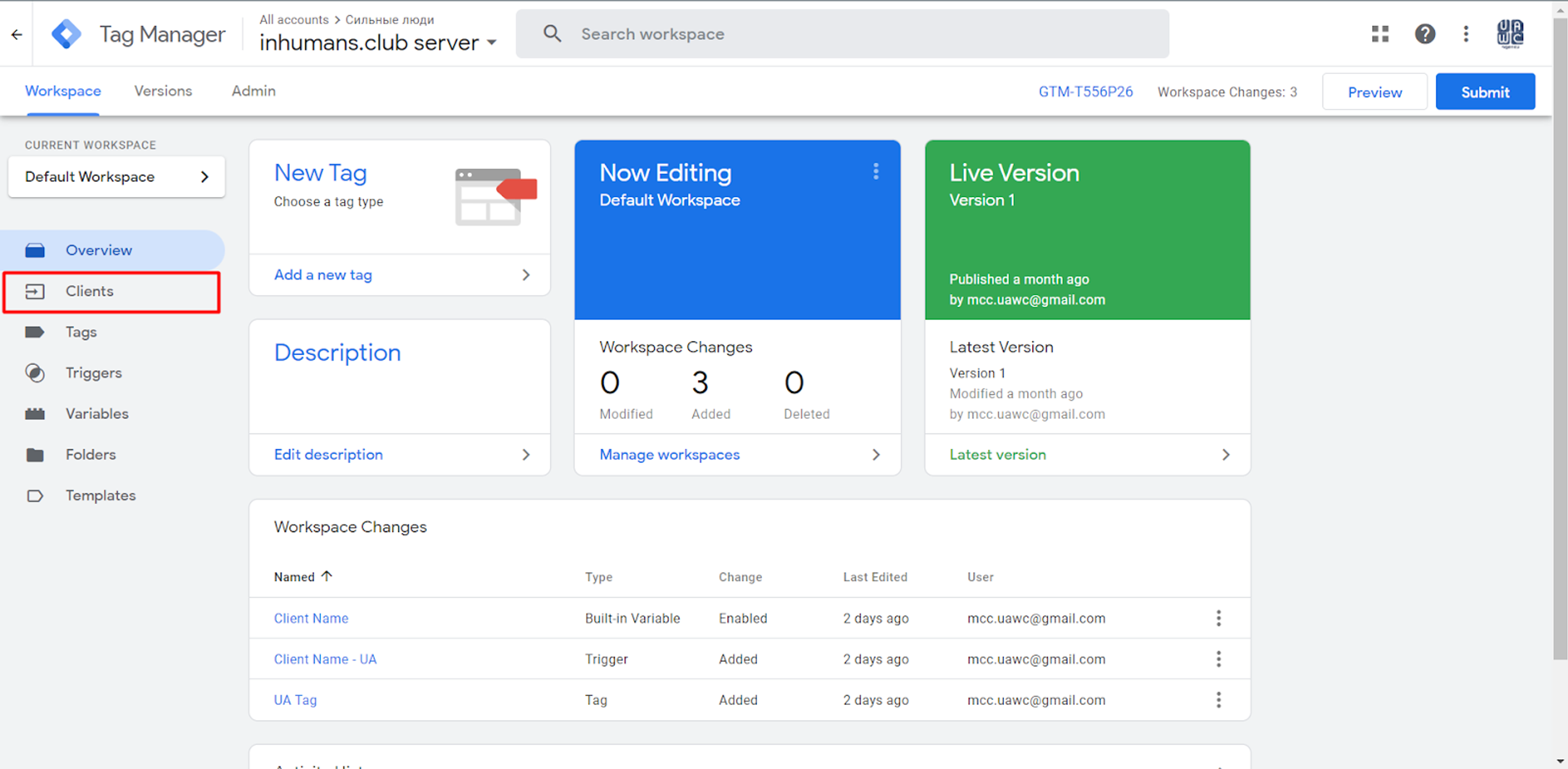Open the Admin tab
The width and height of the screenshot is (1568, 769).
point(253,91)
